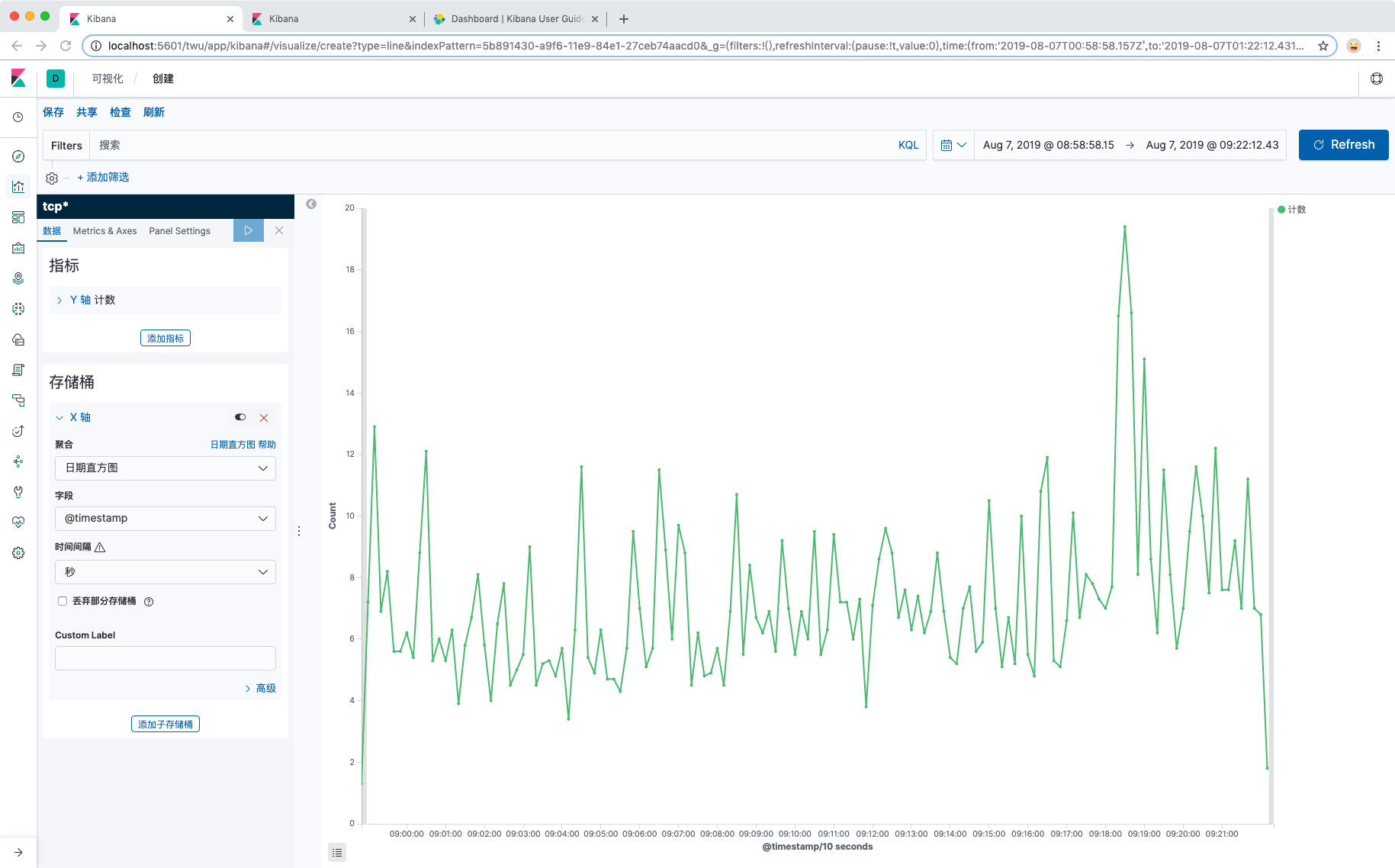Click the 保存 menu item
Image resolution: width=1395 pixels, height=868 pixels.
53,112
